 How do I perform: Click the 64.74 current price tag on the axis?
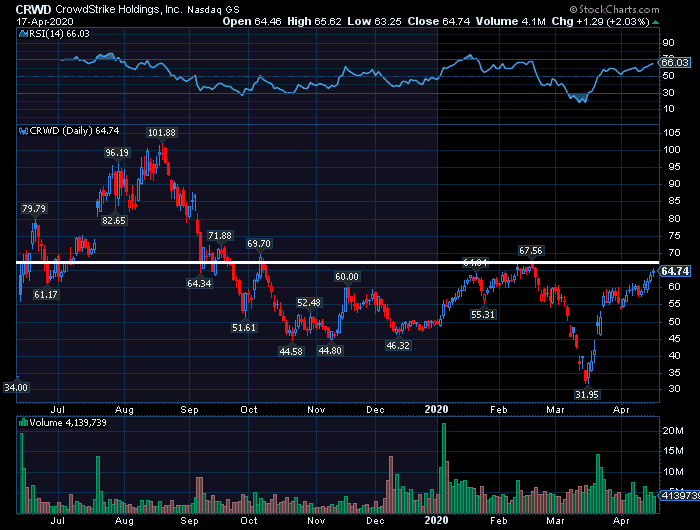pos(675,271)
